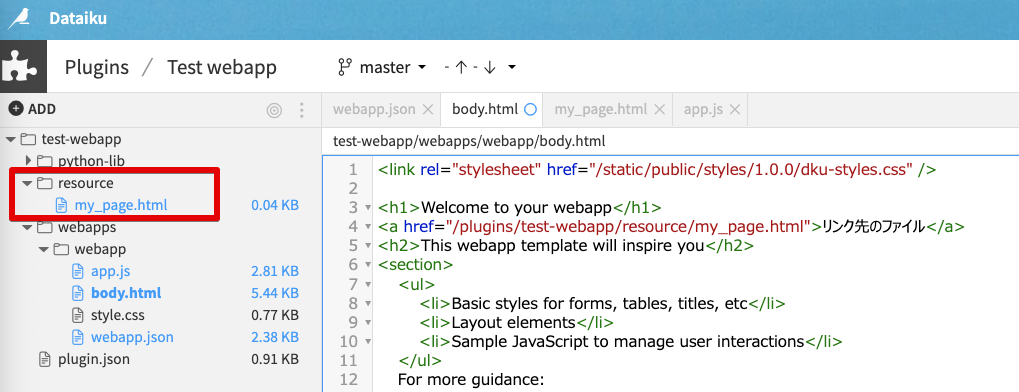This screenshot has width=1019, height=392.
Task: Click the Dataiku title text
Action: click(78, 18)
